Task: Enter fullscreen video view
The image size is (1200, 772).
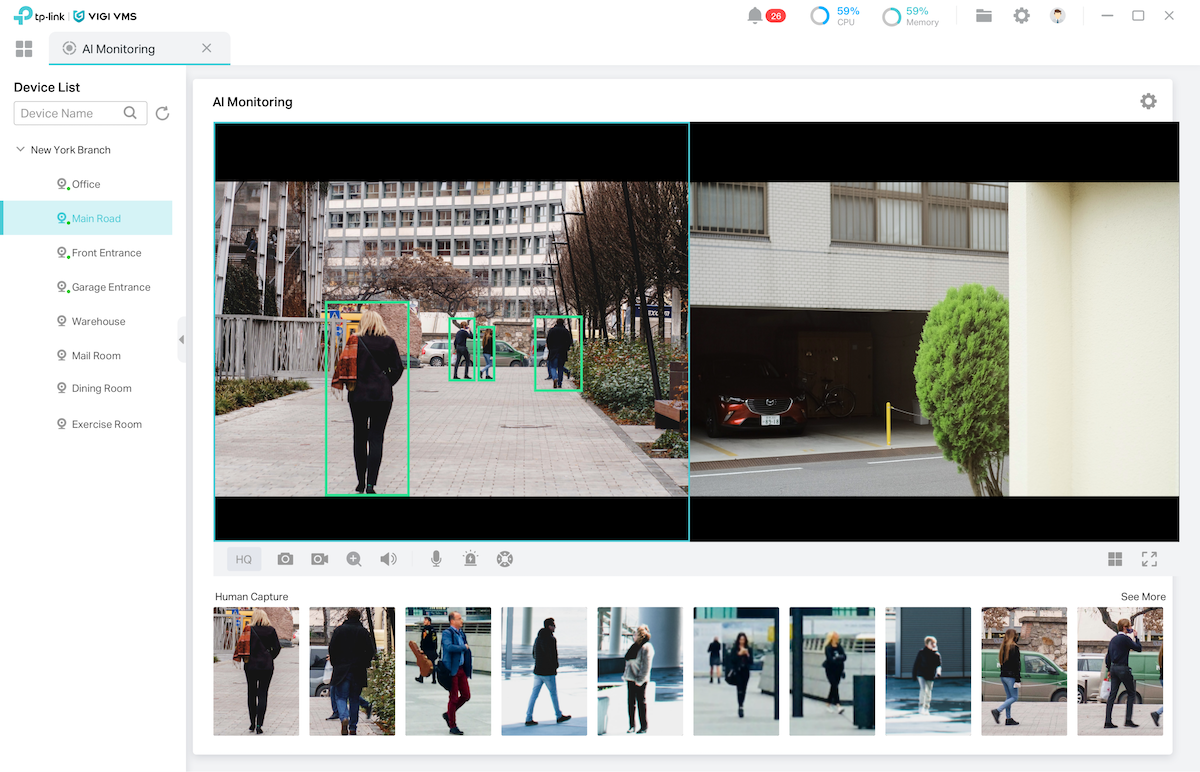Action: point(1149,559)
